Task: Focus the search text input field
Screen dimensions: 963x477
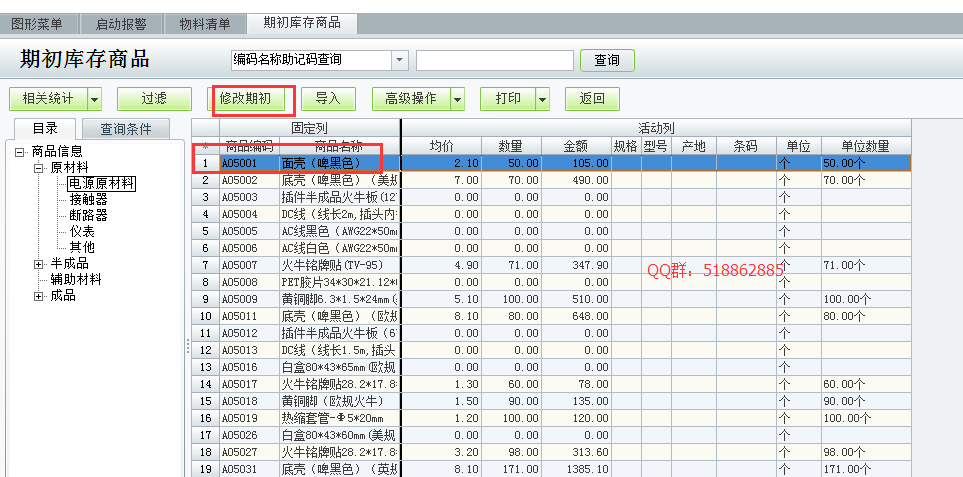Action: pyautogui.click(x=494, y=60)
